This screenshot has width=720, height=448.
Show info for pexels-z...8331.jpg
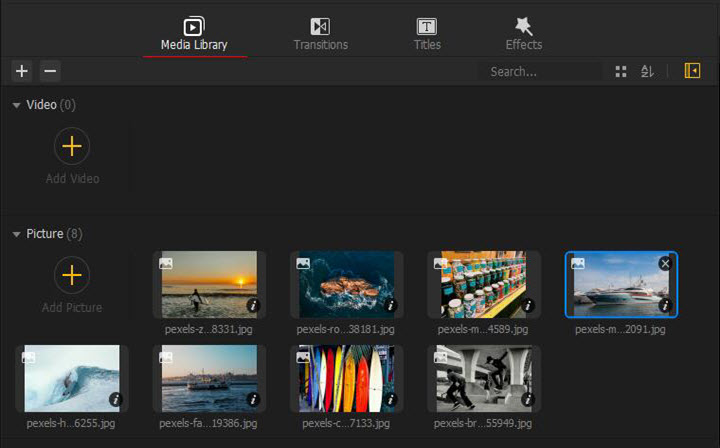253,305
